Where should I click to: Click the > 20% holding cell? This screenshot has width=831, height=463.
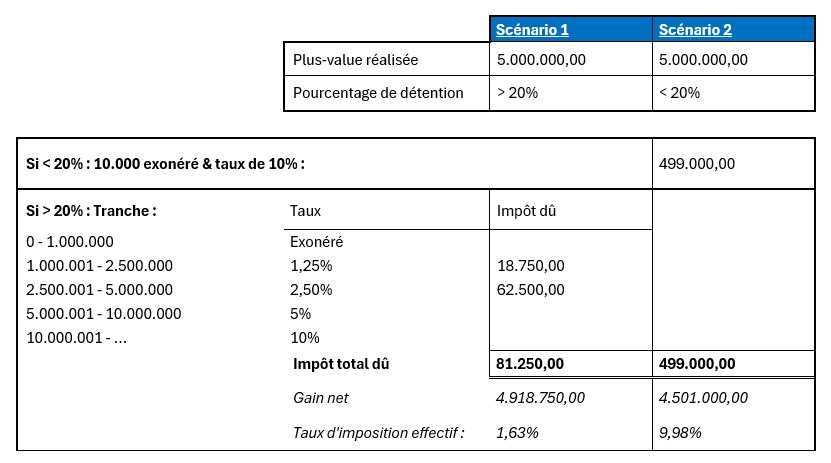(x=517, y=93)
